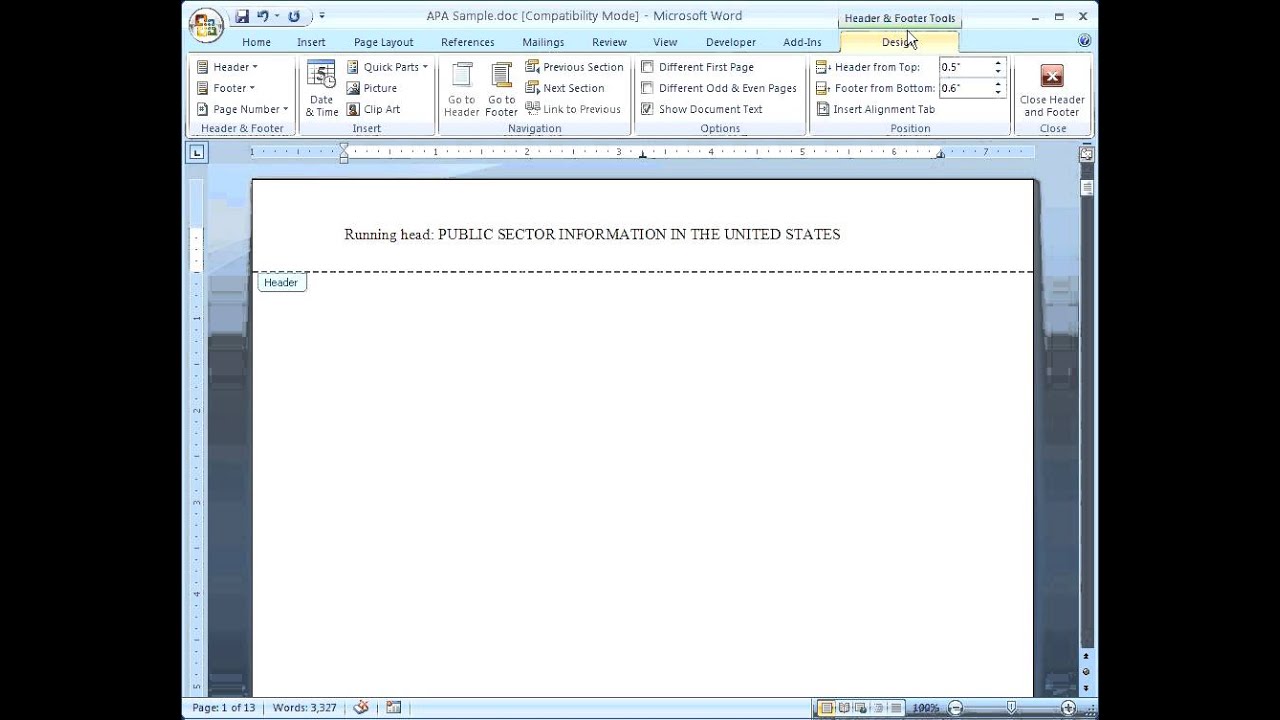Insert a Picture into the header
Image resolution: width=1280 pixels, height=720 pixels.
[372, 88]
